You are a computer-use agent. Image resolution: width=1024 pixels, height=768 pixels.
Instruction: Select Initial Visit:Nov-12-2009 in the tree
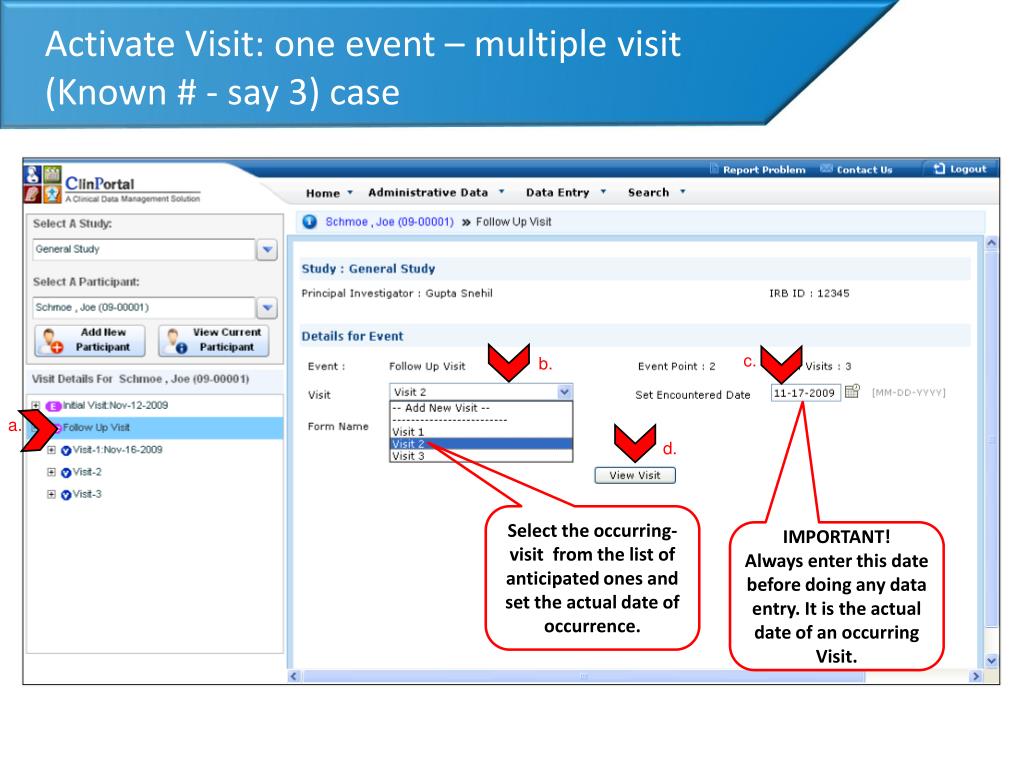(x=115, y=406)
